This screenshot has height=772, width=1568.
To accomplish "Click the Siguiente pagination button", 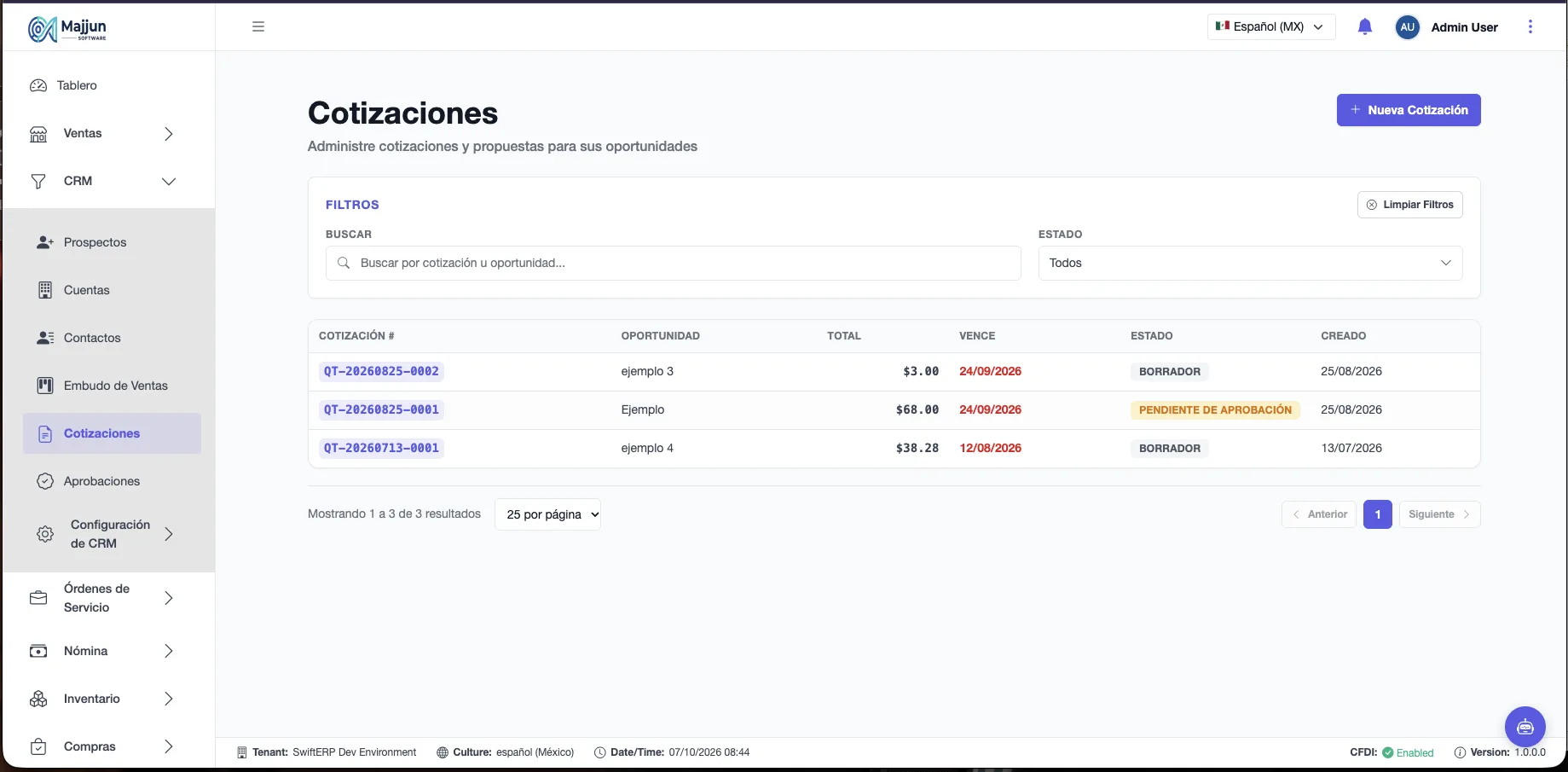I will [1439, 514].
